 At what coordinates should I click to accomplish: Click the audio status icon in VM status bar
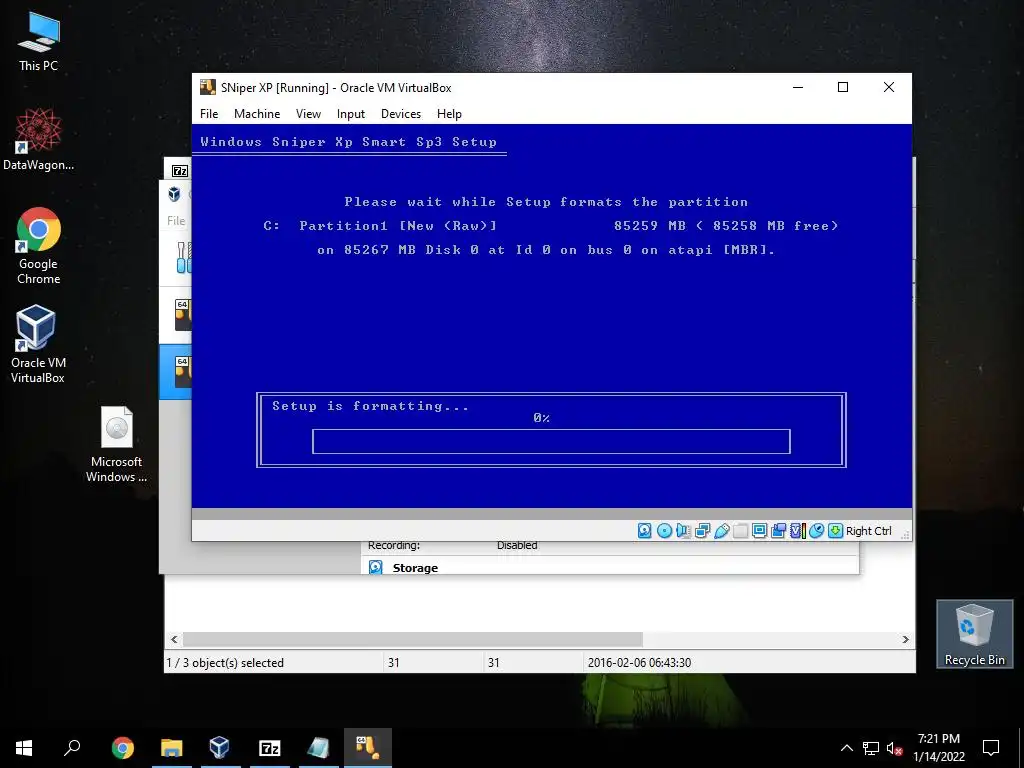click(683, 530)
